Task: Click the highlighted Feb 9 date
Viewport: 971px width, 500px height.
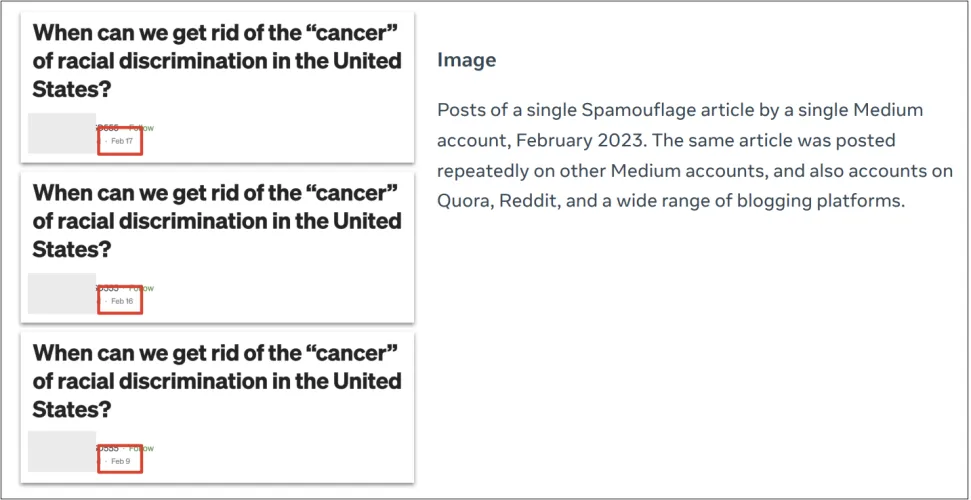Action: pyautogui.click(x=120, y=461)
